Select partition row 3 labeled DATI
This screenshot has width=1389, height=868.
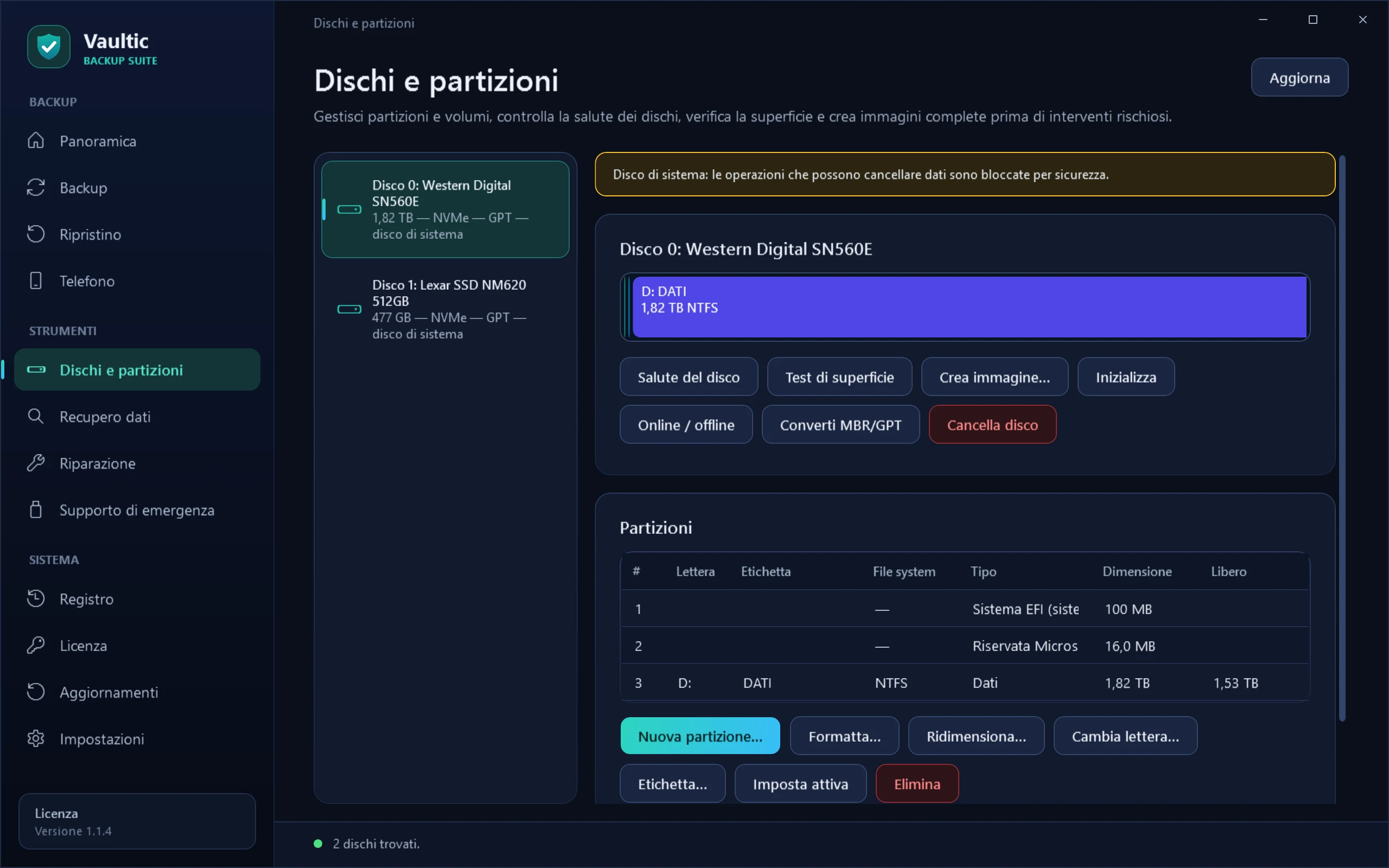click(x=965, y=682)
